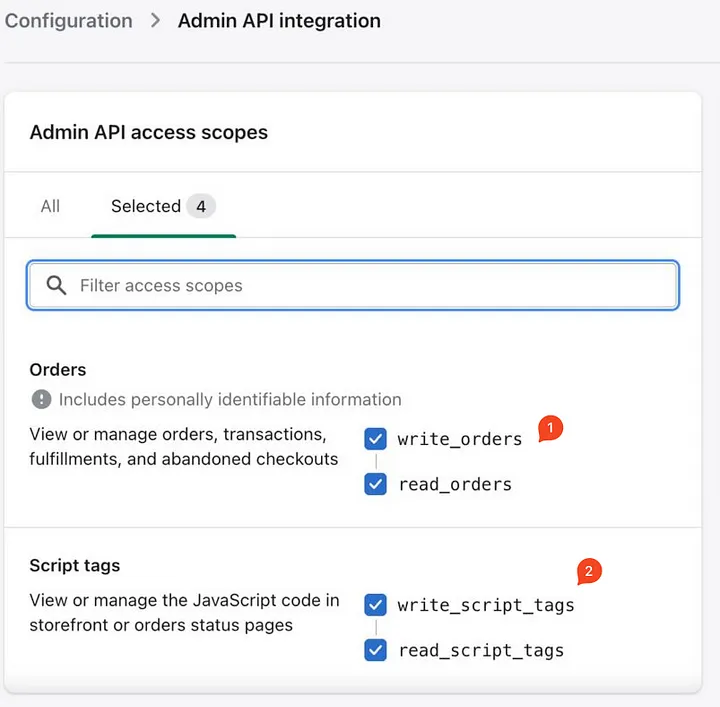Click the breadcrumb chevron after Configuration
720x707 pixels.
click(x=155, y=21)
